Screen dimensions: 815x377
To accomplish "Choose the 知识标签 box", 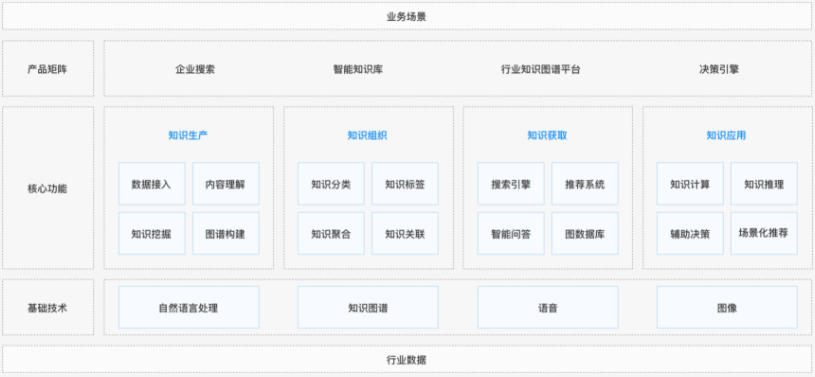I will click(405, 184).
